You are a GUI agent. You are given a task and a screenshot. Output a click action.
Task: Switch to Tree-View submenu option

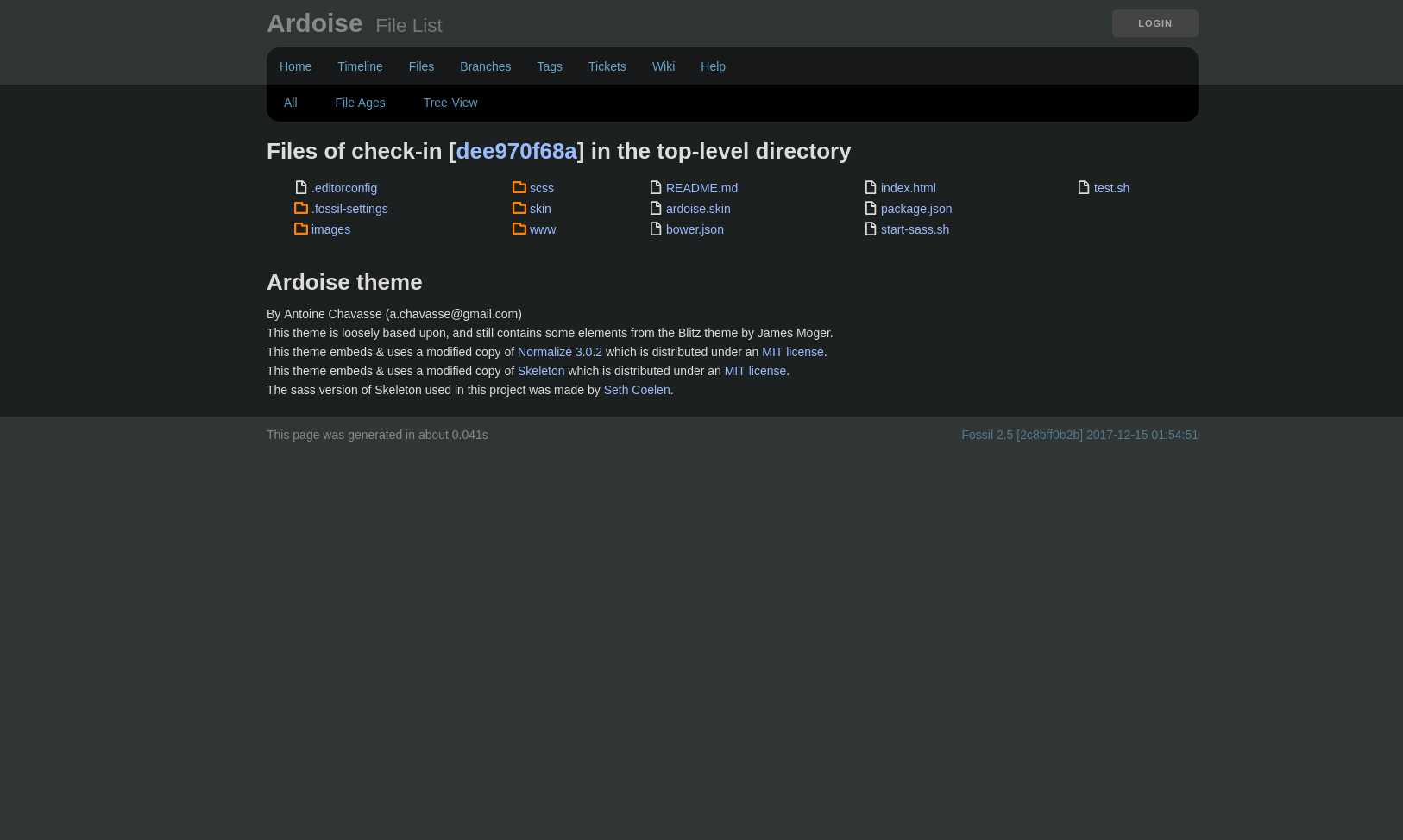click(450, 103)
